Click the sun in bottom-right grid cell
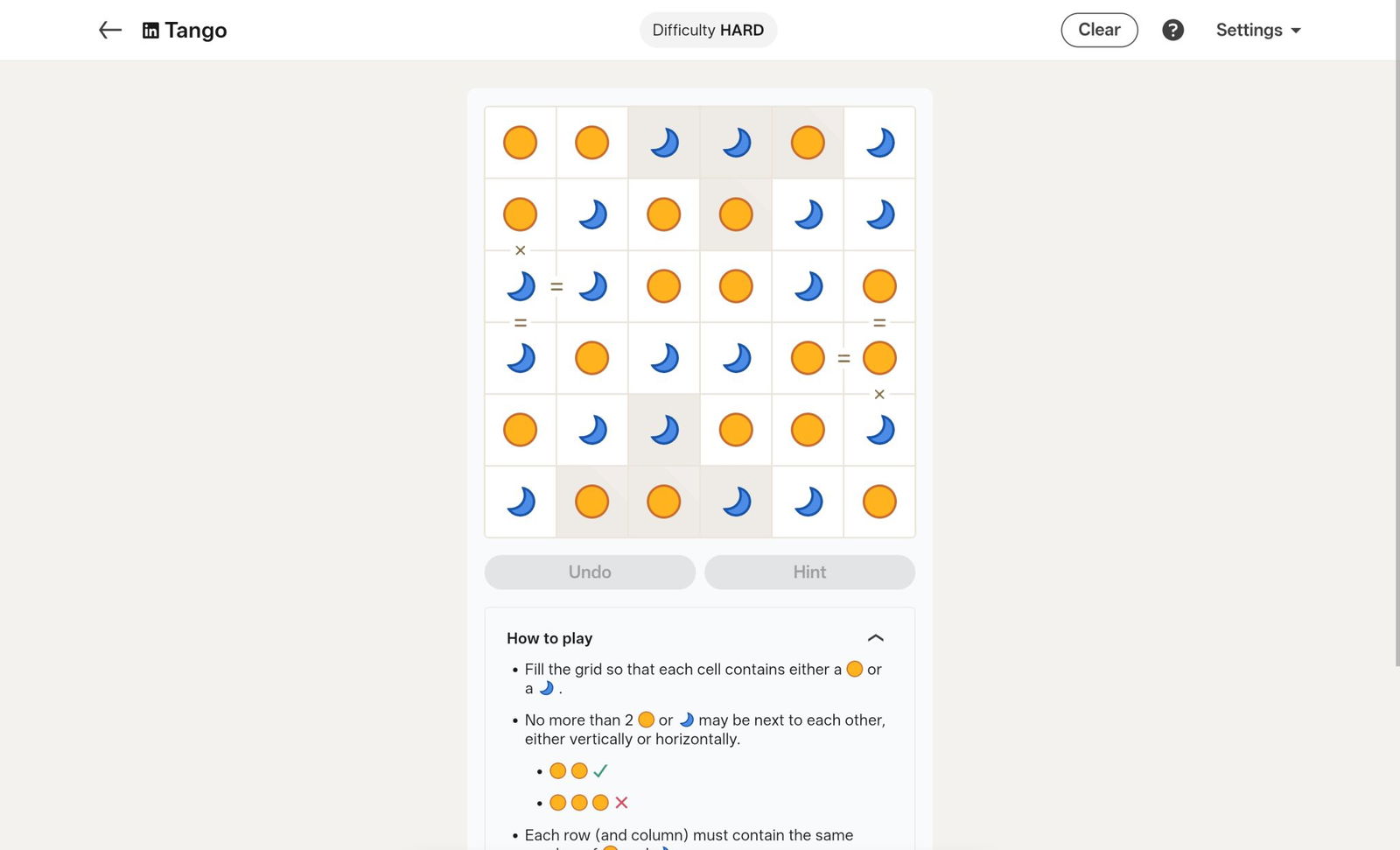Viewport: 1400px width, 850px height. pos(879,502)
